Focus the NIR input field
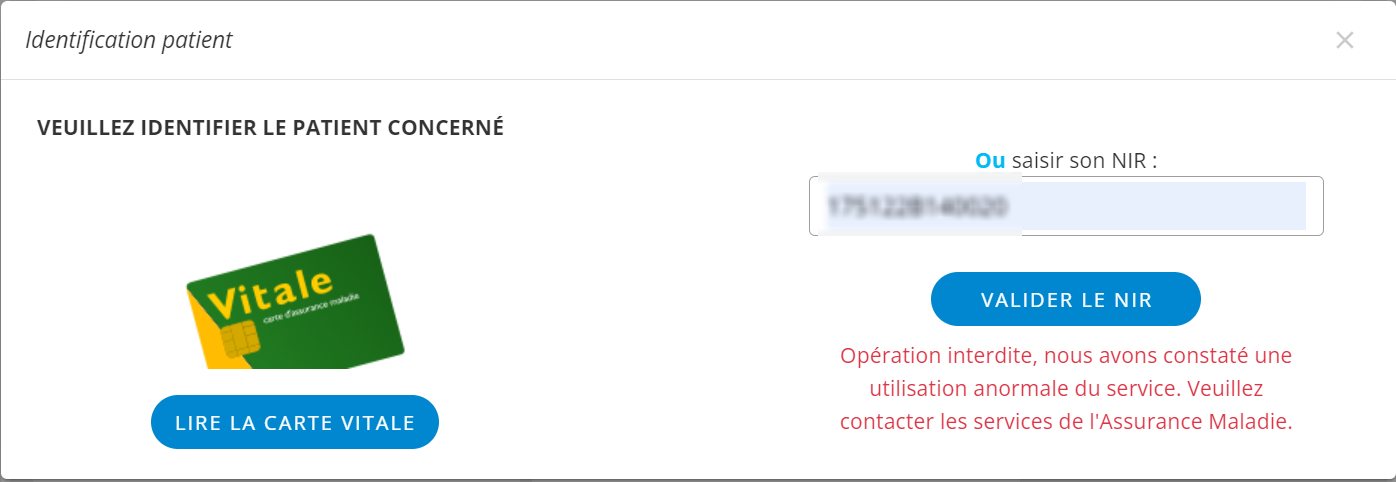Image resolution: width=1396 pixels, height=482 pixels. pos(1066,206)
